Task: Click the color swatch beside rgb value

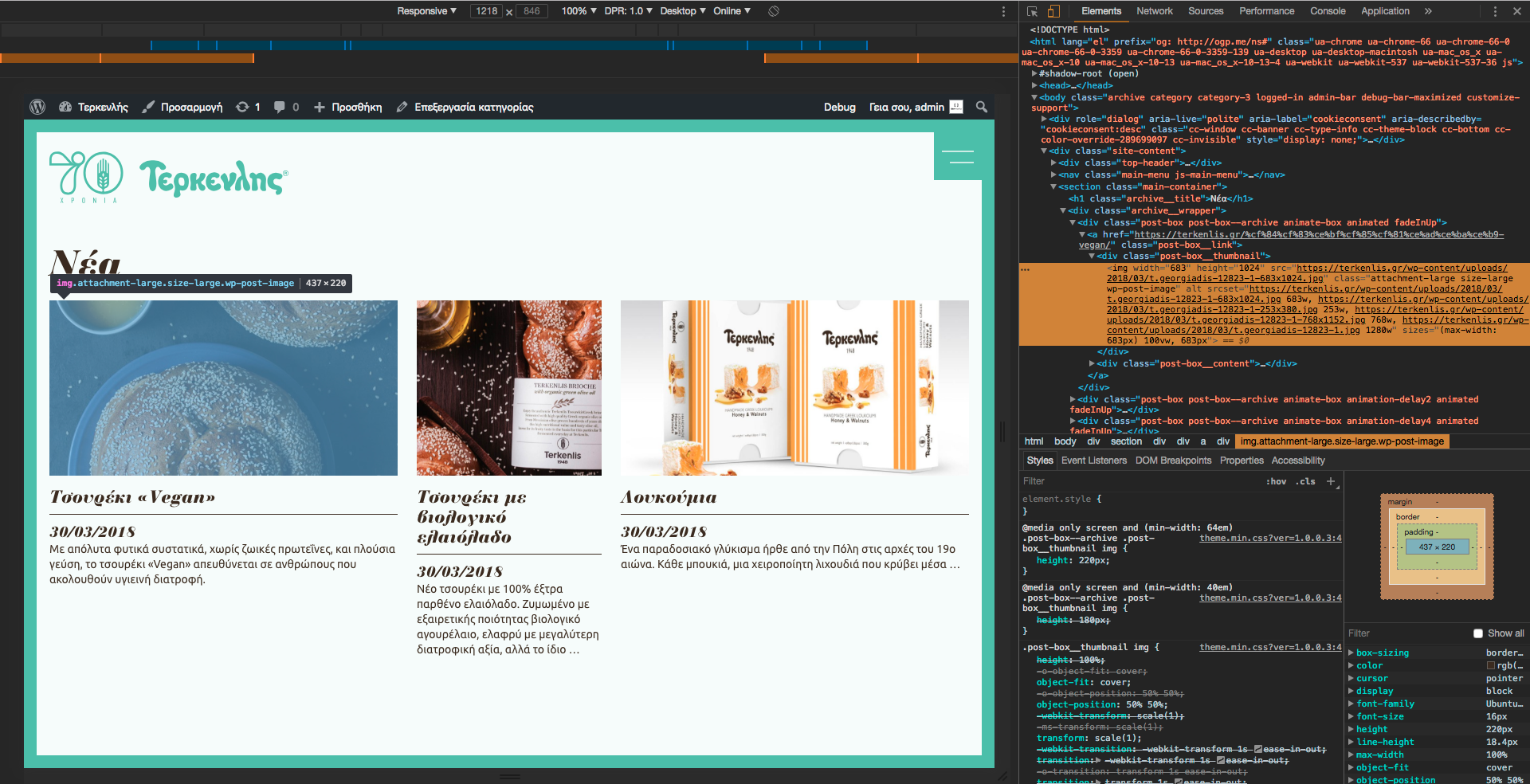Action: coord(1491,665)
